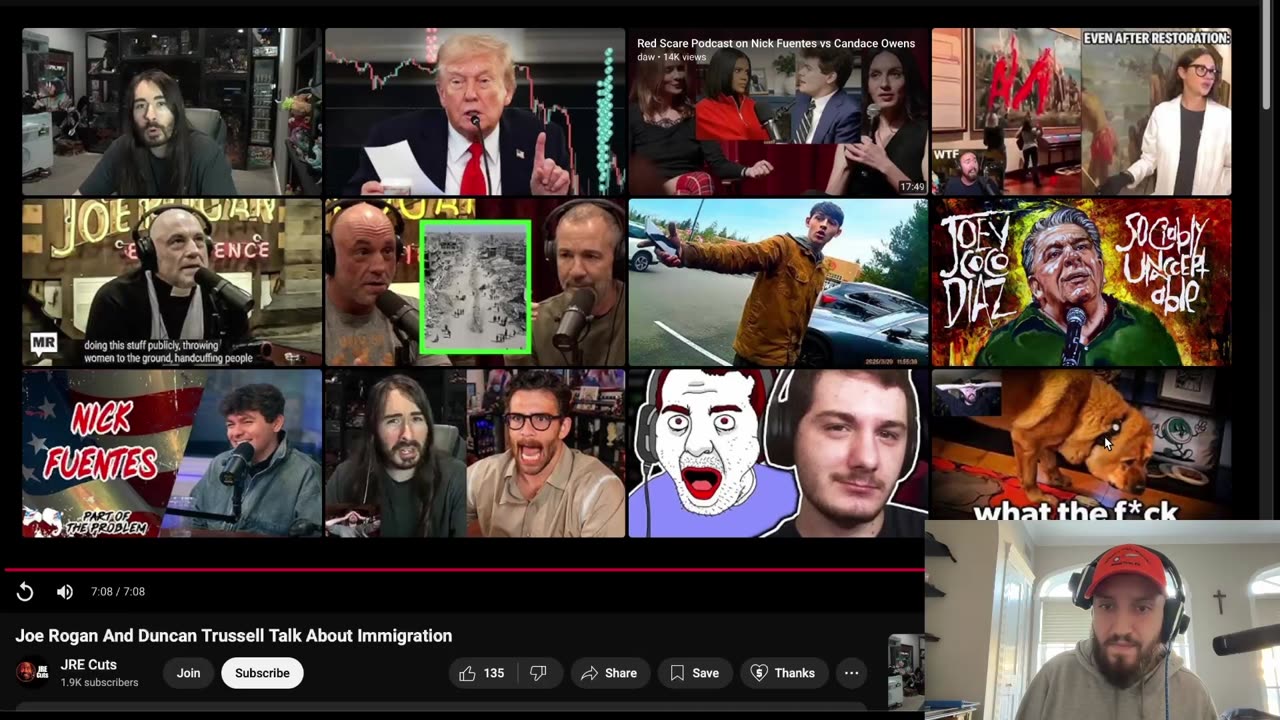Open the more actions three-dot menu

[x=851, y=673]
